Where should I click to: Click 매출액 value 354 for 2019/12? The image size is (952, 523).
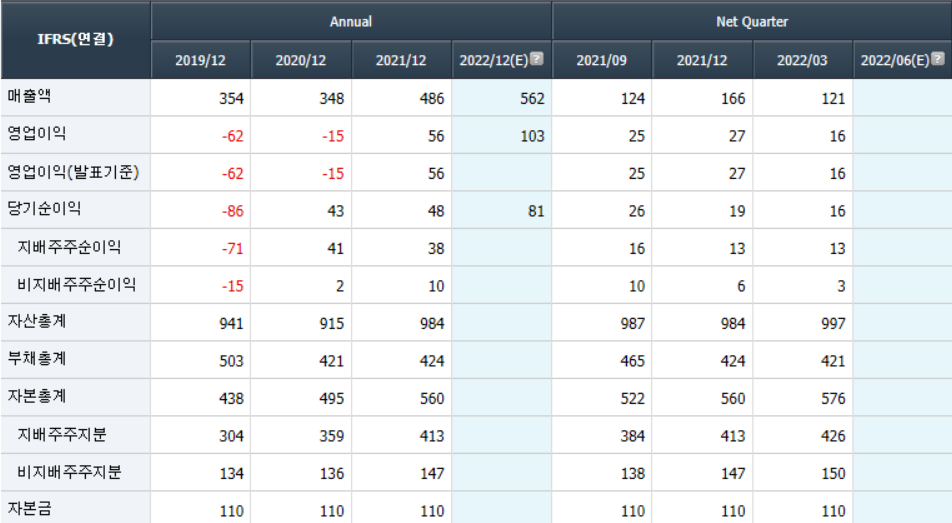point(231,98)
